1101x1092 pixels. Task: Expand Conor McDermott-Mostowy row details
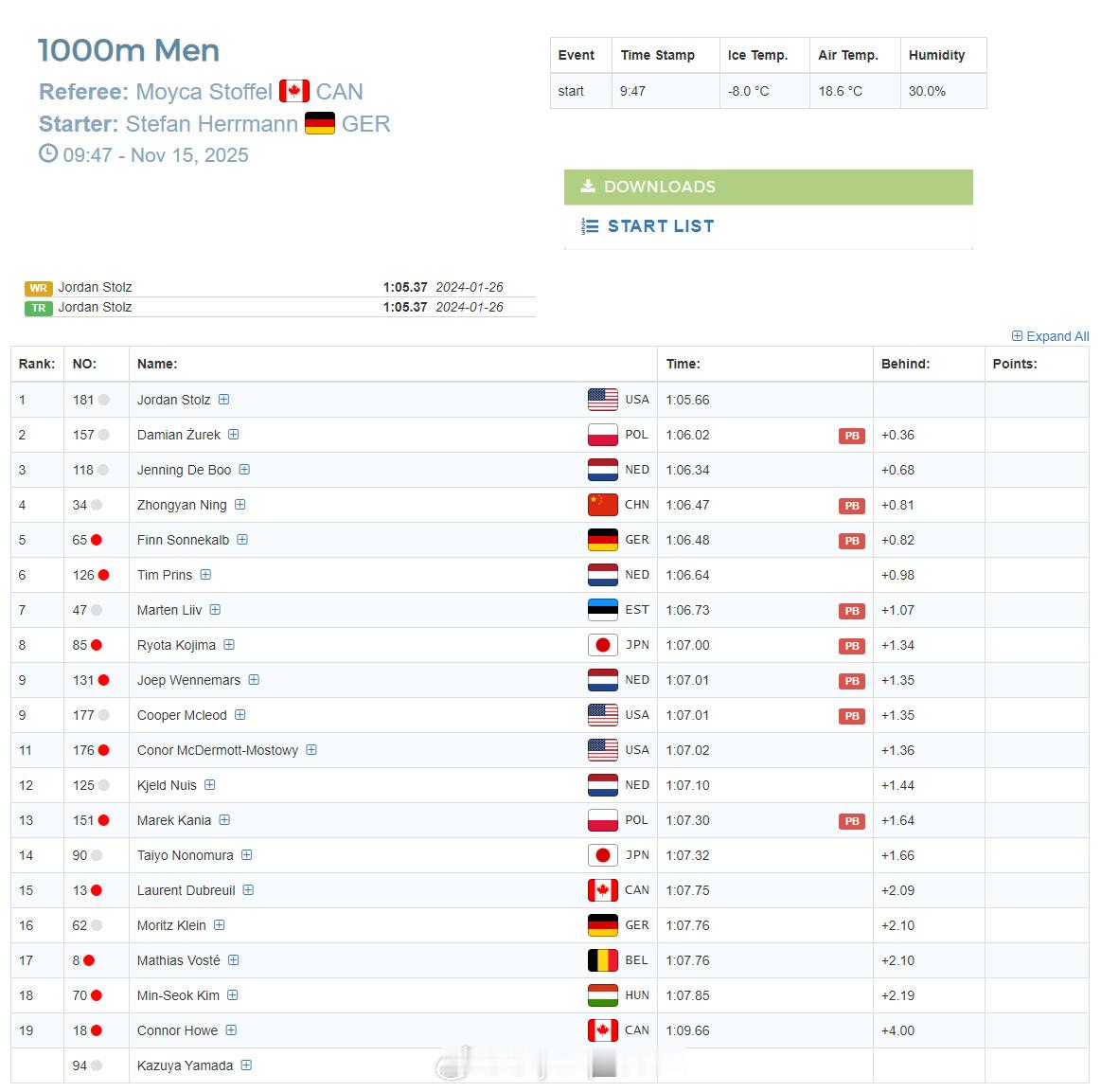[x=311, y=750]
